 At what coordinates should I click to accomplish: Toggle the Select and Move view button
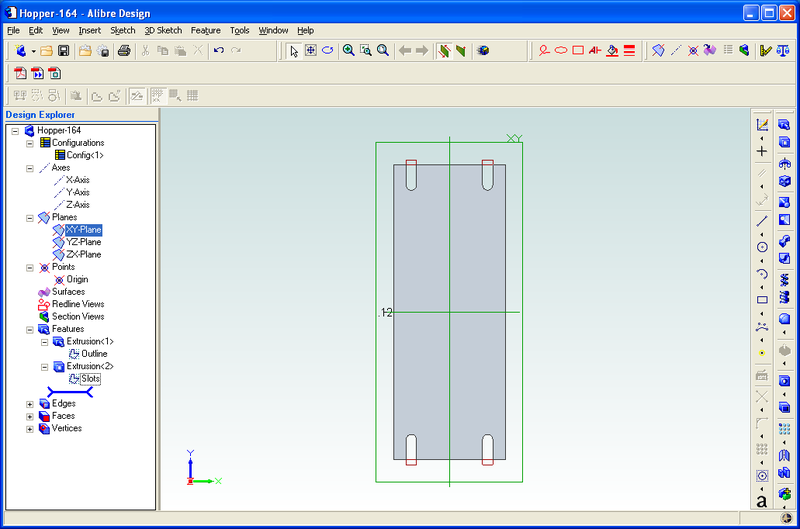pyautogui.click(x=311, y=50)
